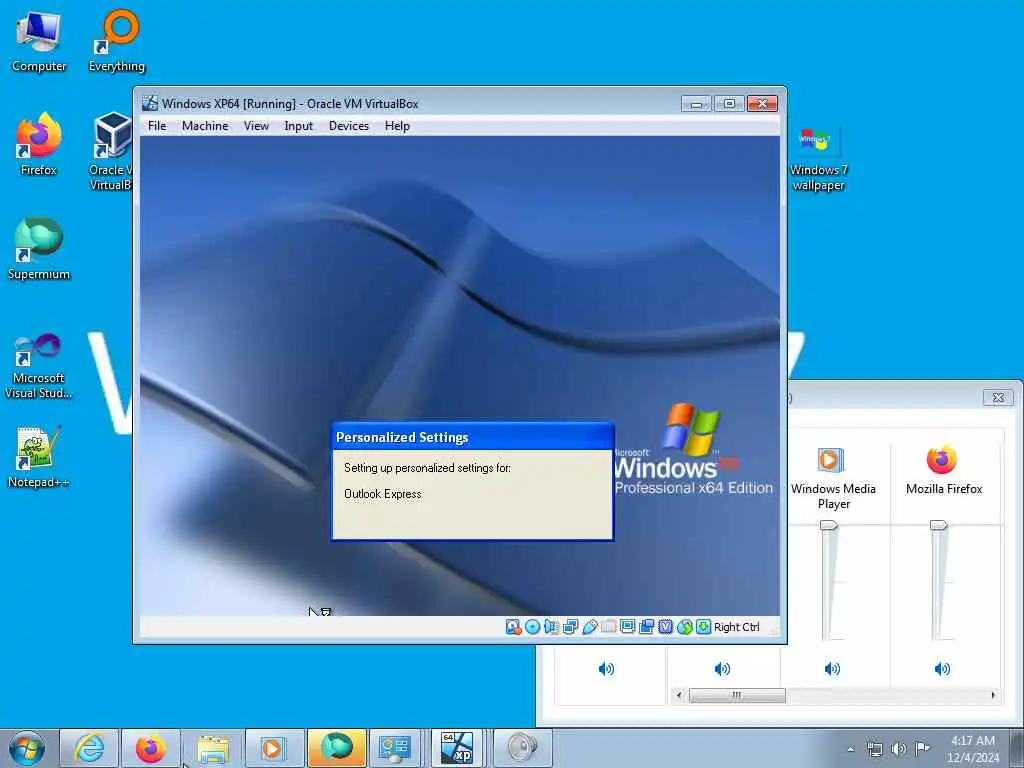Open the optical drive indicator in VirtualBox status bar
The height and width of the screenshot is (768, 1024).
click(532, 627)
